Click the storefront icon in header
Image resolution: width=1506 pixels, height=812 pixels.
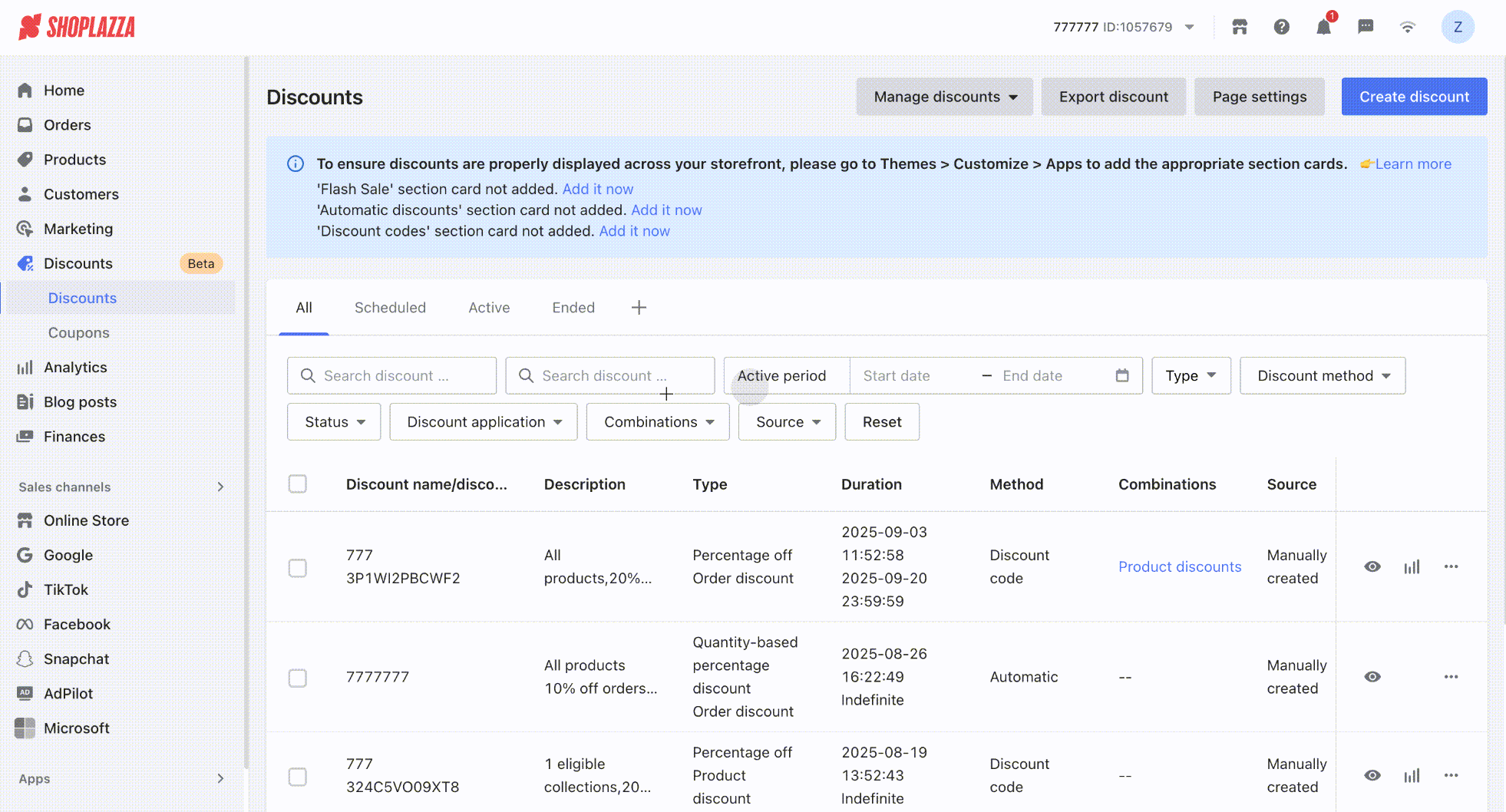pyautogui.click(x=1240, y=28)
